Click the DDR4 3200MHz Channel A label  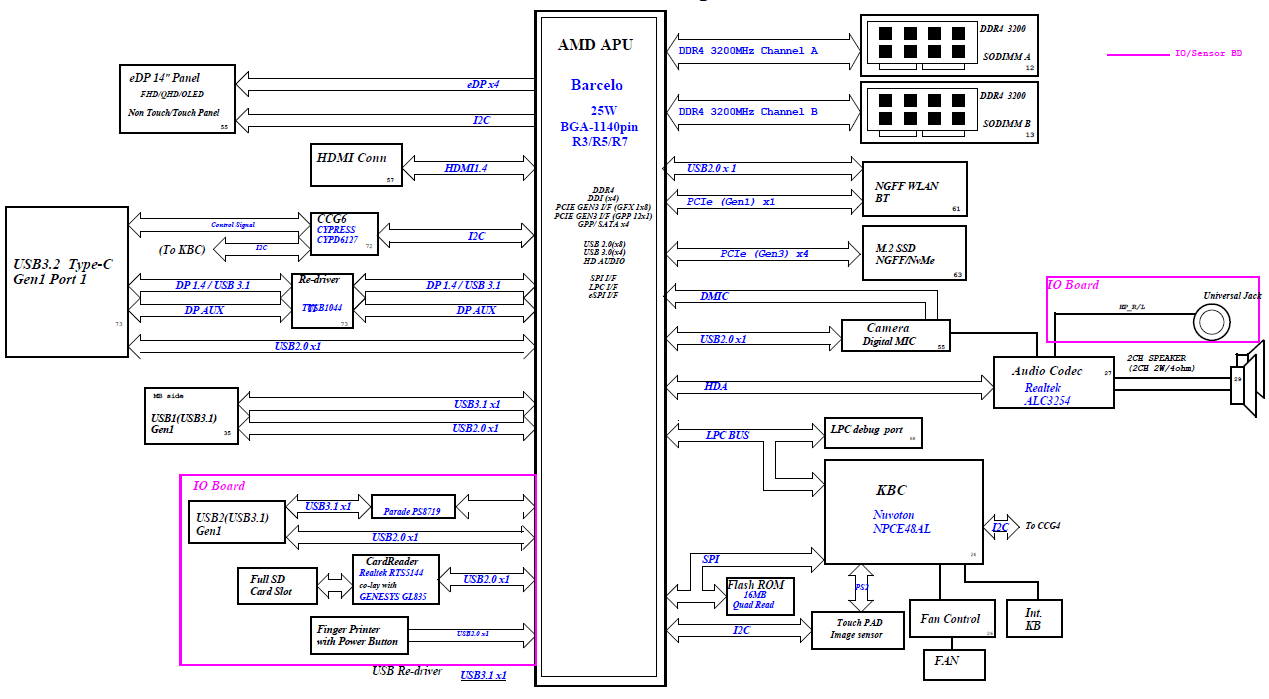point(748,50)
